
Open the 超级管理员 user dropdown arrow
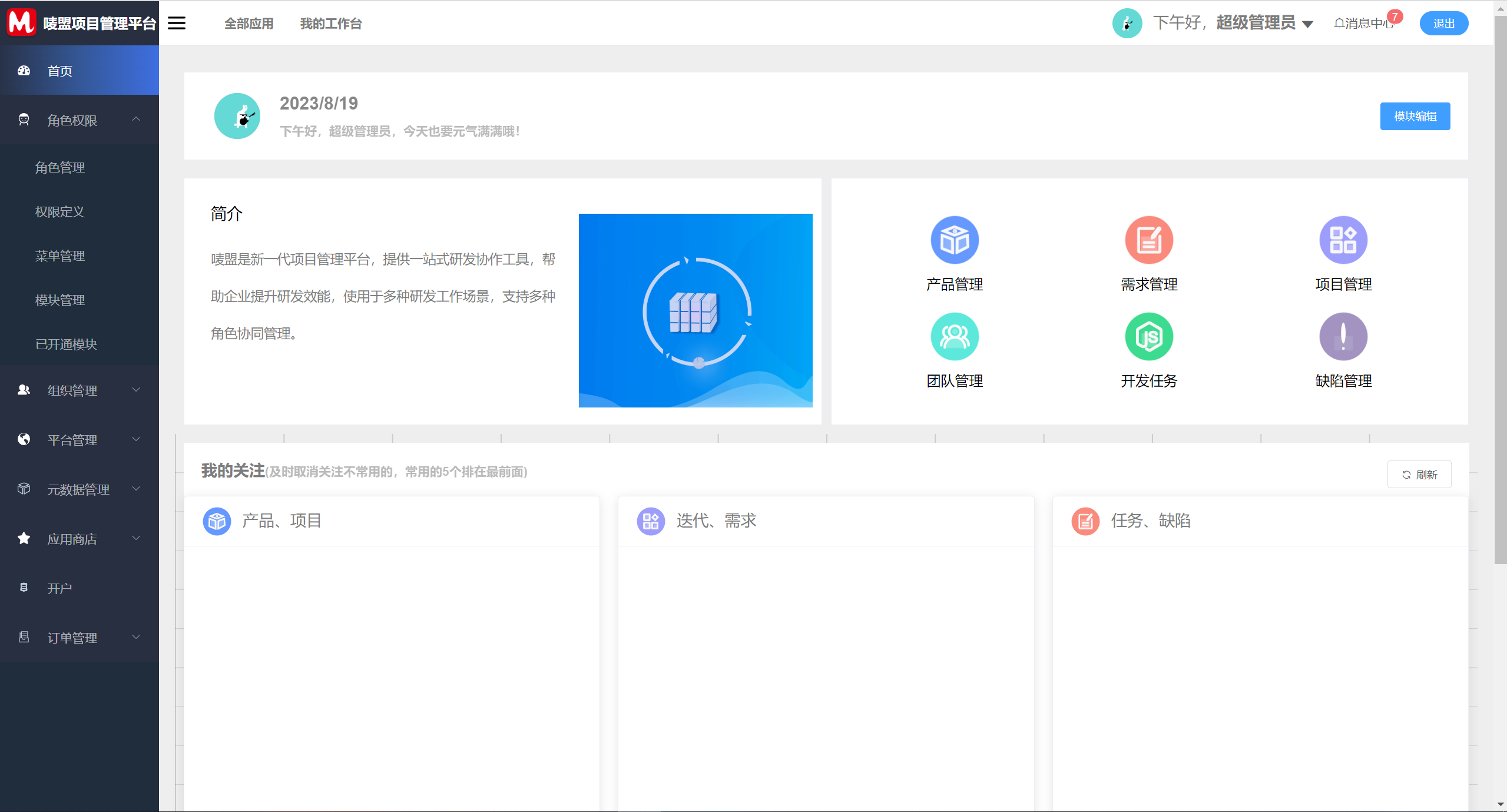pyautogui.click(x=1308, y=24)
